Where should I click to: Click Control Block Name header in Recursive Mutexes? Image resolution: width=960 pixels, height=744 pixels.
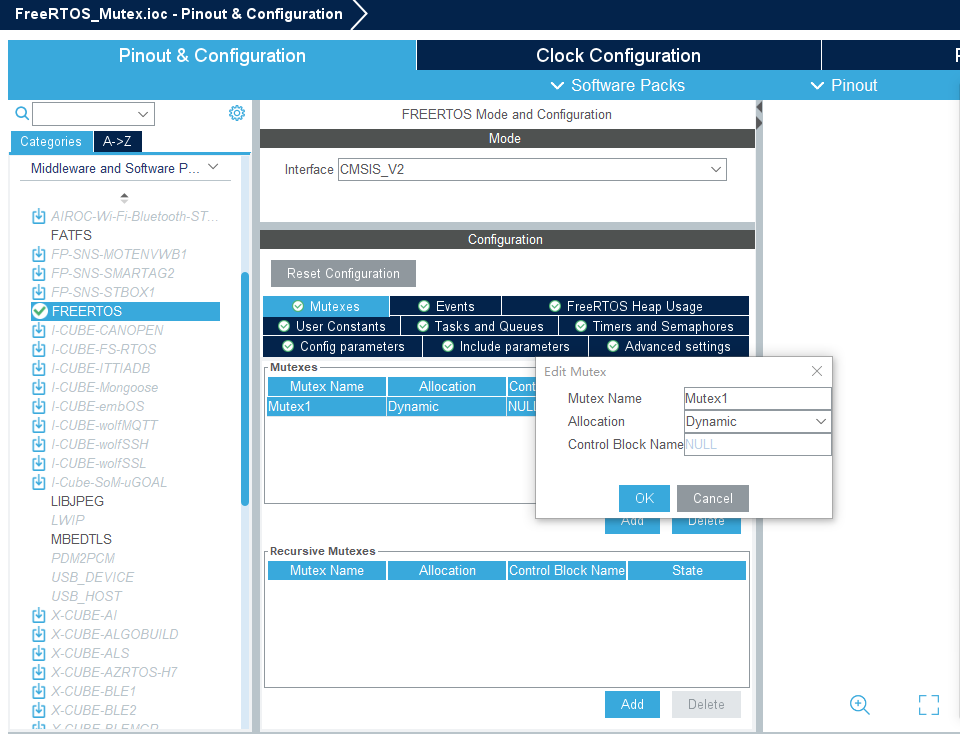click(567, 571)
